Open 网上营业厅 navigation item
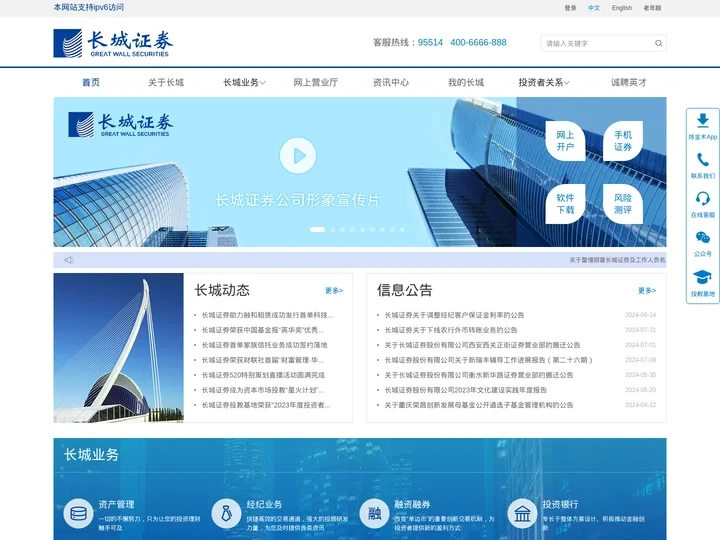Image resolution: width=720 pixels, height=540 pixels. coord(316,83)
